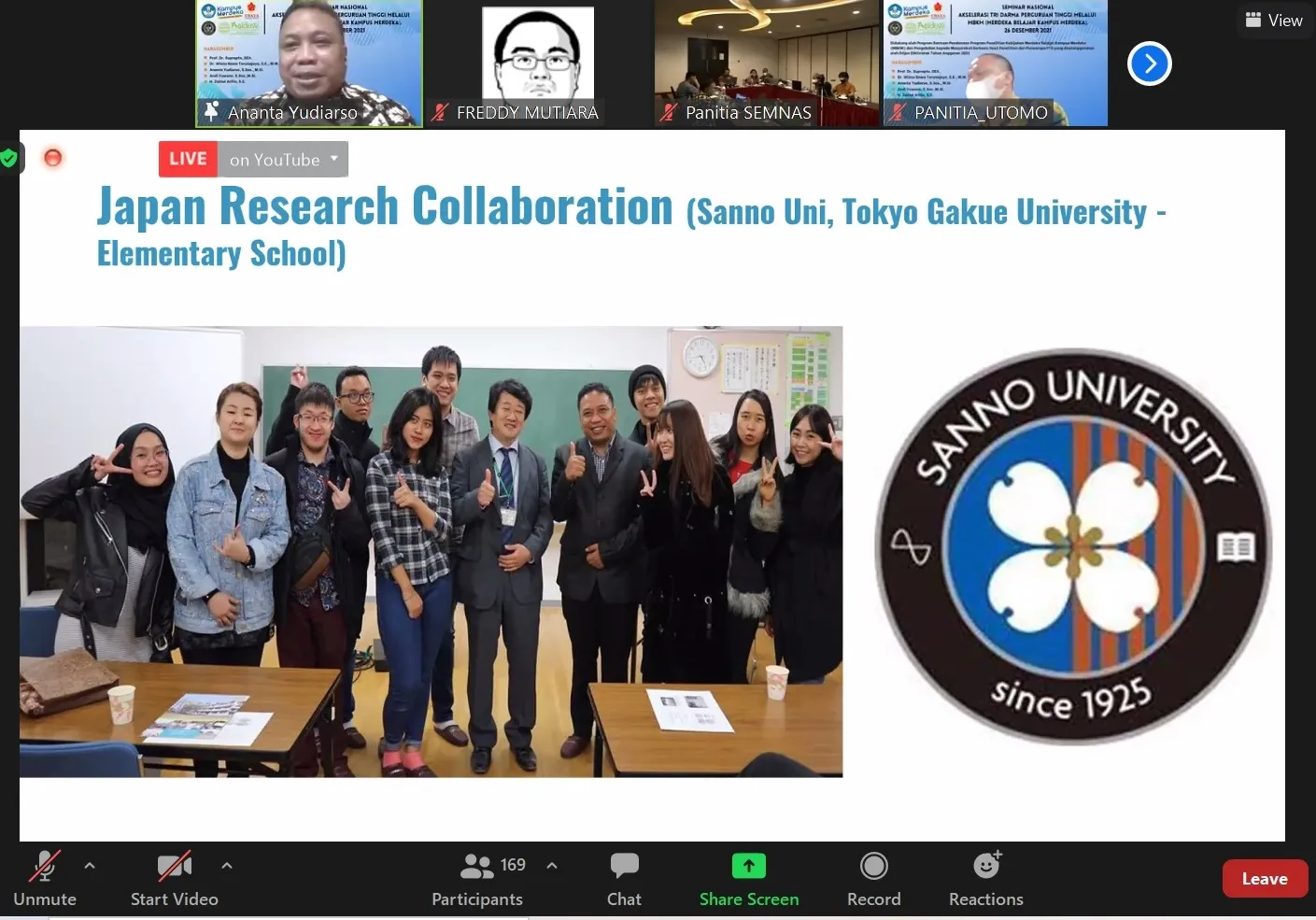The width and height of the screenshot is (1316, 920).
Task: Open the LIVE on YouTube dropdown
Action: click(334, 159)
